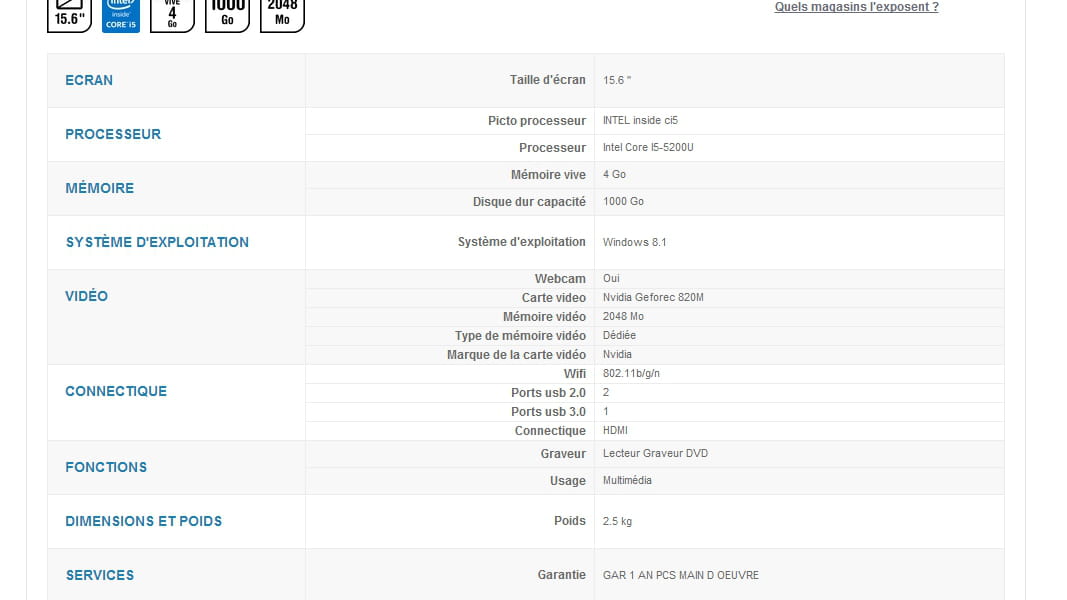Image resolution: width=1067 pixels, height=600 pixels.
Task: Click the 'Nvidia' brand value
Action: click(x=617, y=354)
